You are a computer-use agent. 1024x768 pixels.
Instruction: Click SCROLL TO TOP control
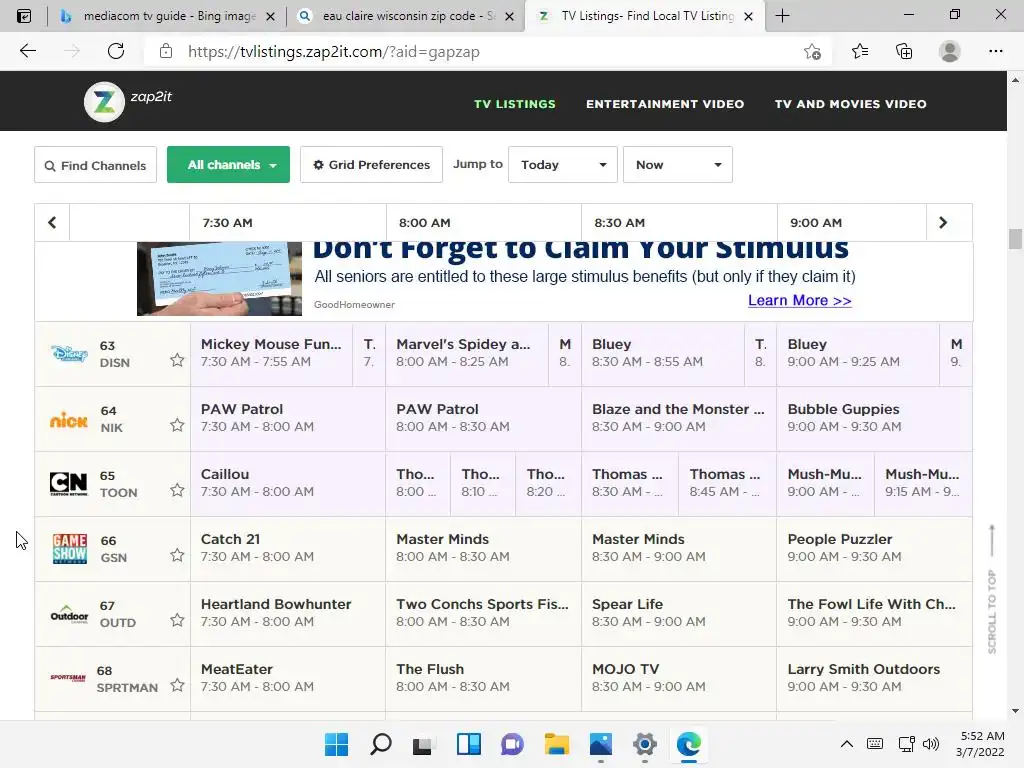(991, 589)
